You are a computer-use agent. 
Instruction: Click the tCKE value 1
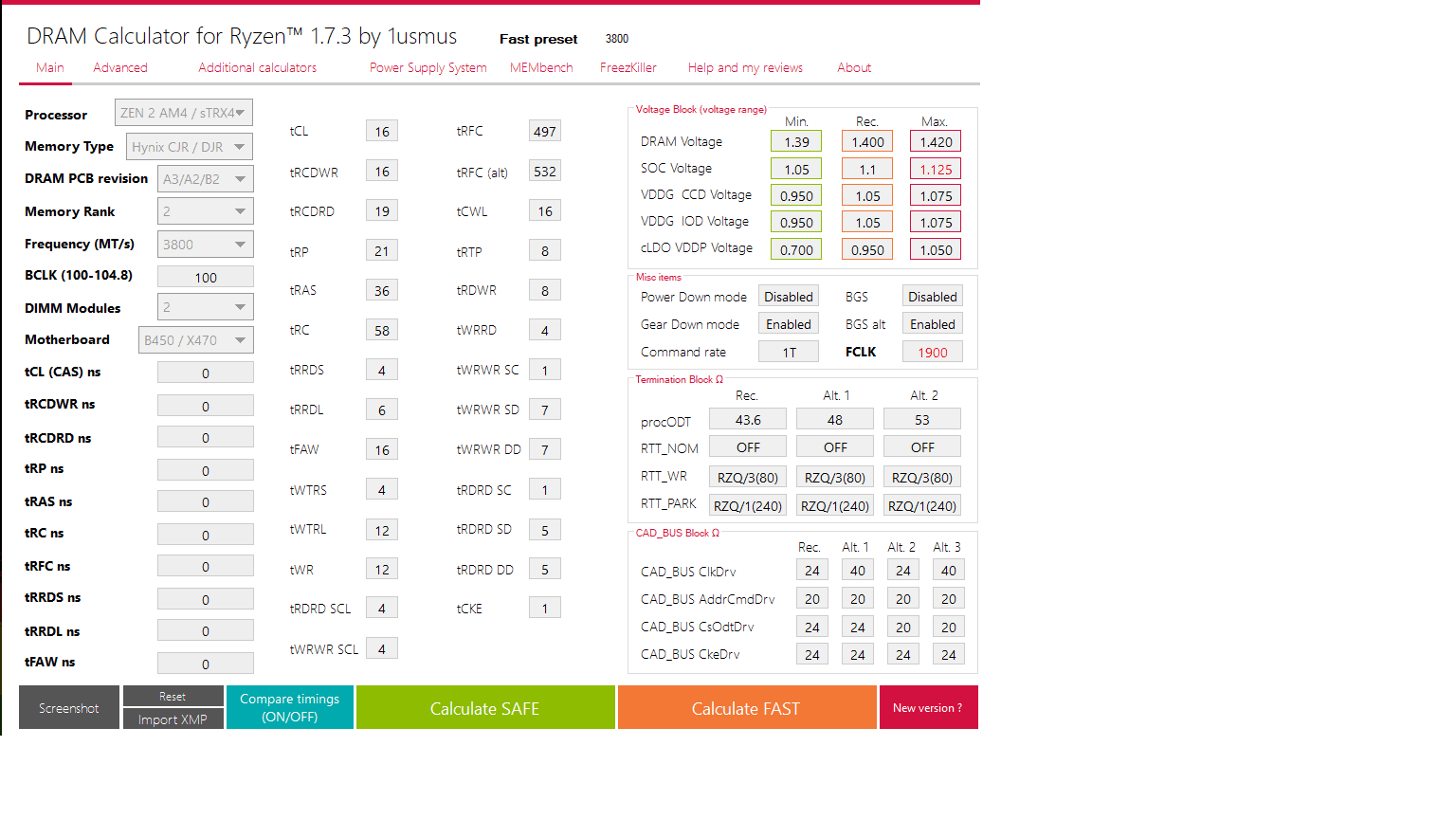point(545,608)
